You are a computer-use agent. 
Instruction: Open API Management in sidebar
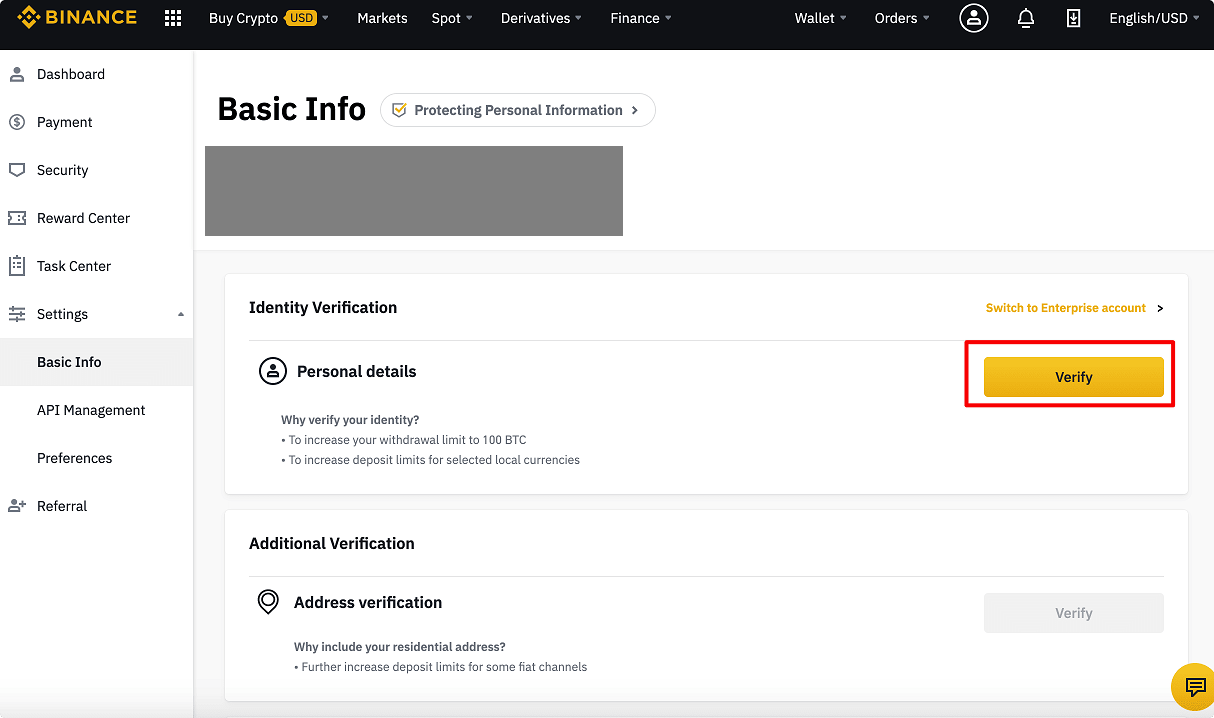click(91, 410)
